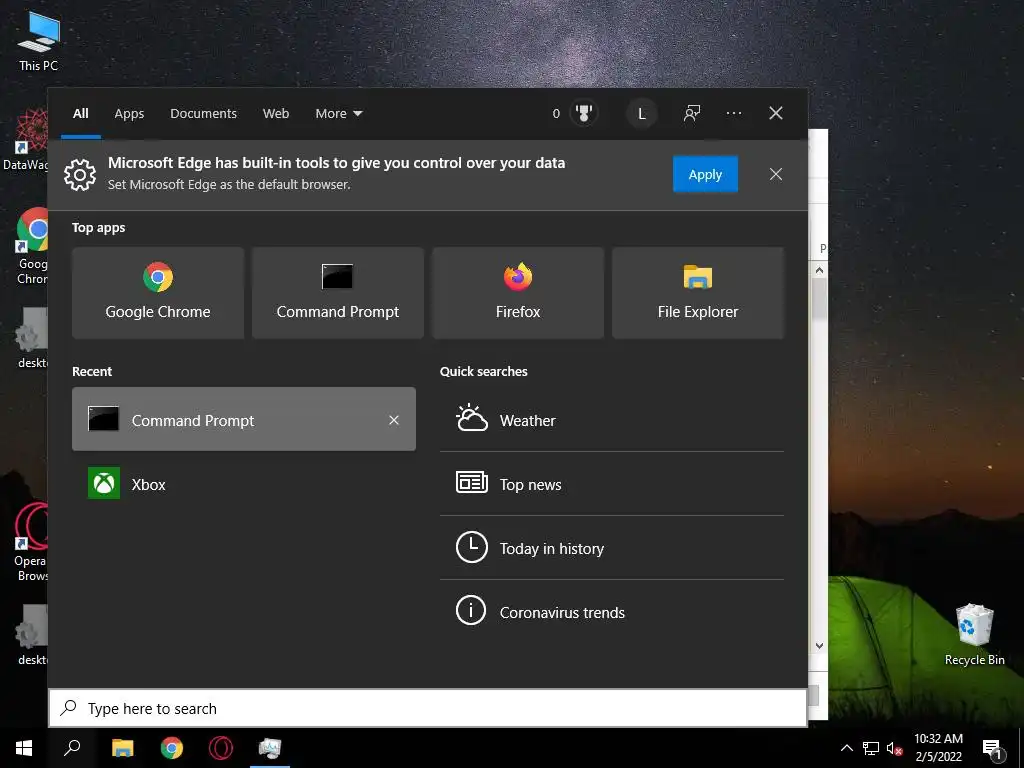
Task: Open the muted volume tray icon
Action: (x=894, y=748)
